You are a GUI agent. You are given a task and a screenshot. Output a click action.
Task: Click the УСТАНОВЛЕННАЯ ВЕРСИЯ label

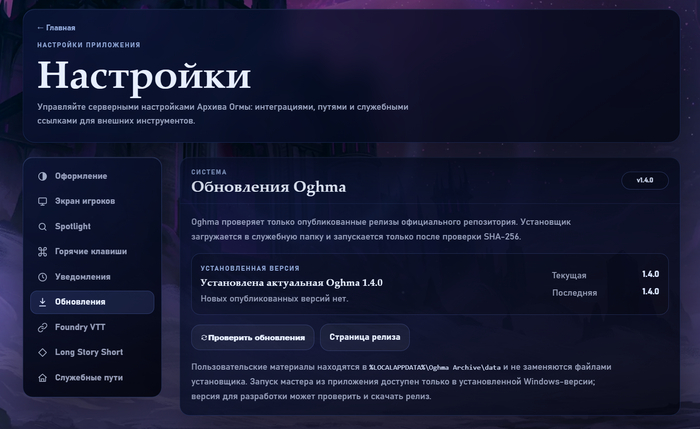[250, 268]
